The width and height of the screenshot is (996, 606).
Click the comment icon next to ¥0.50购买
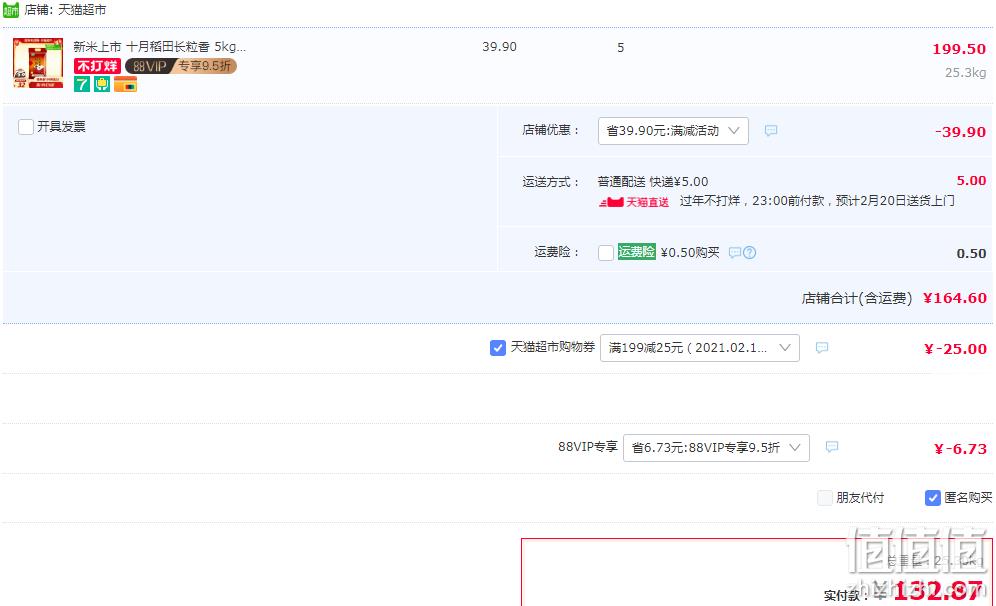tap(734, 253)
